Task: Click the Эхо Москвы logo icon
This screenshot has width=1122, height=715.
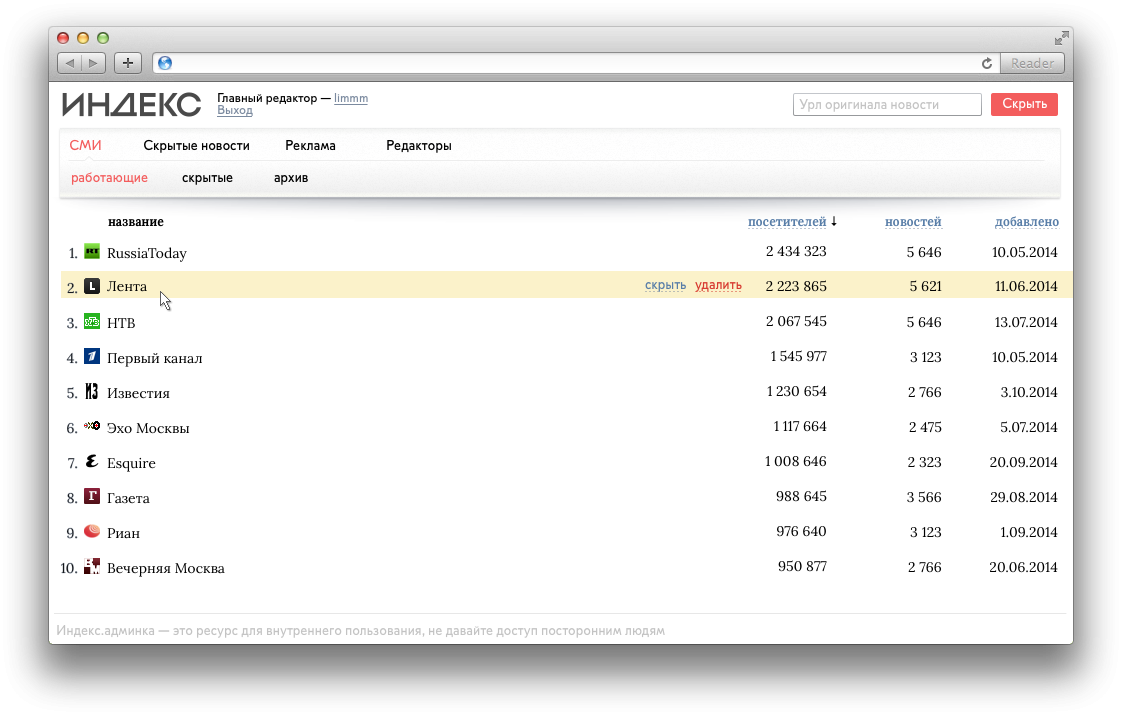Action: (x=92, y=426)
